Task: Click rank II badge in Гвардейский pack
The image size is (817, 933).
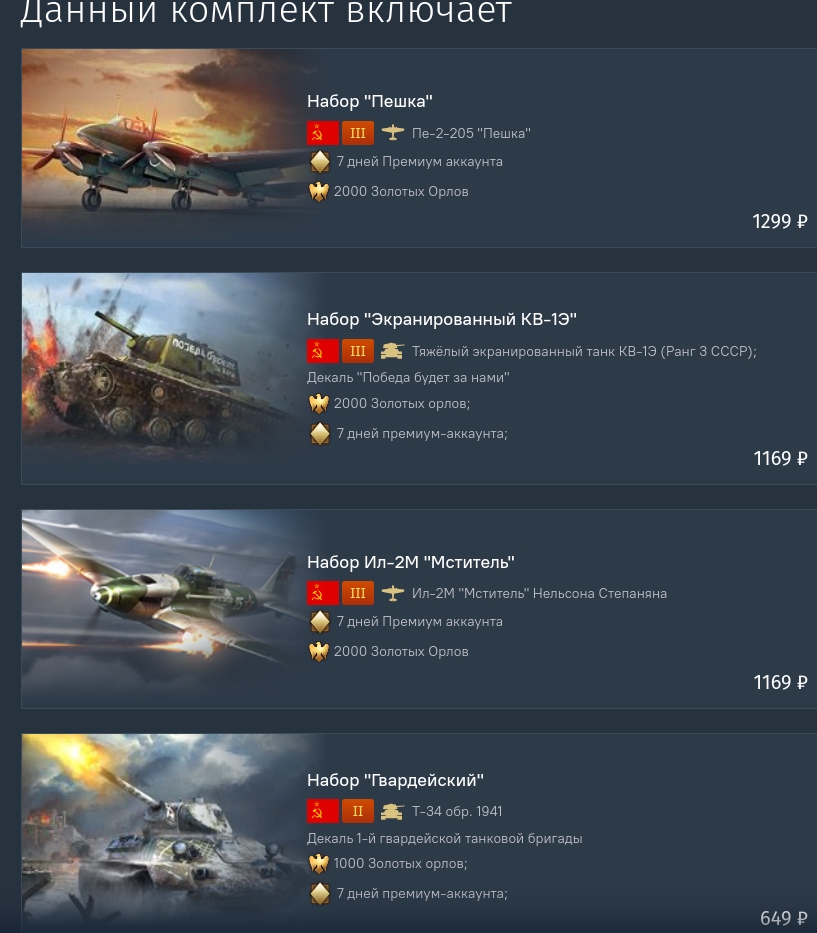Action: [358, 811]
